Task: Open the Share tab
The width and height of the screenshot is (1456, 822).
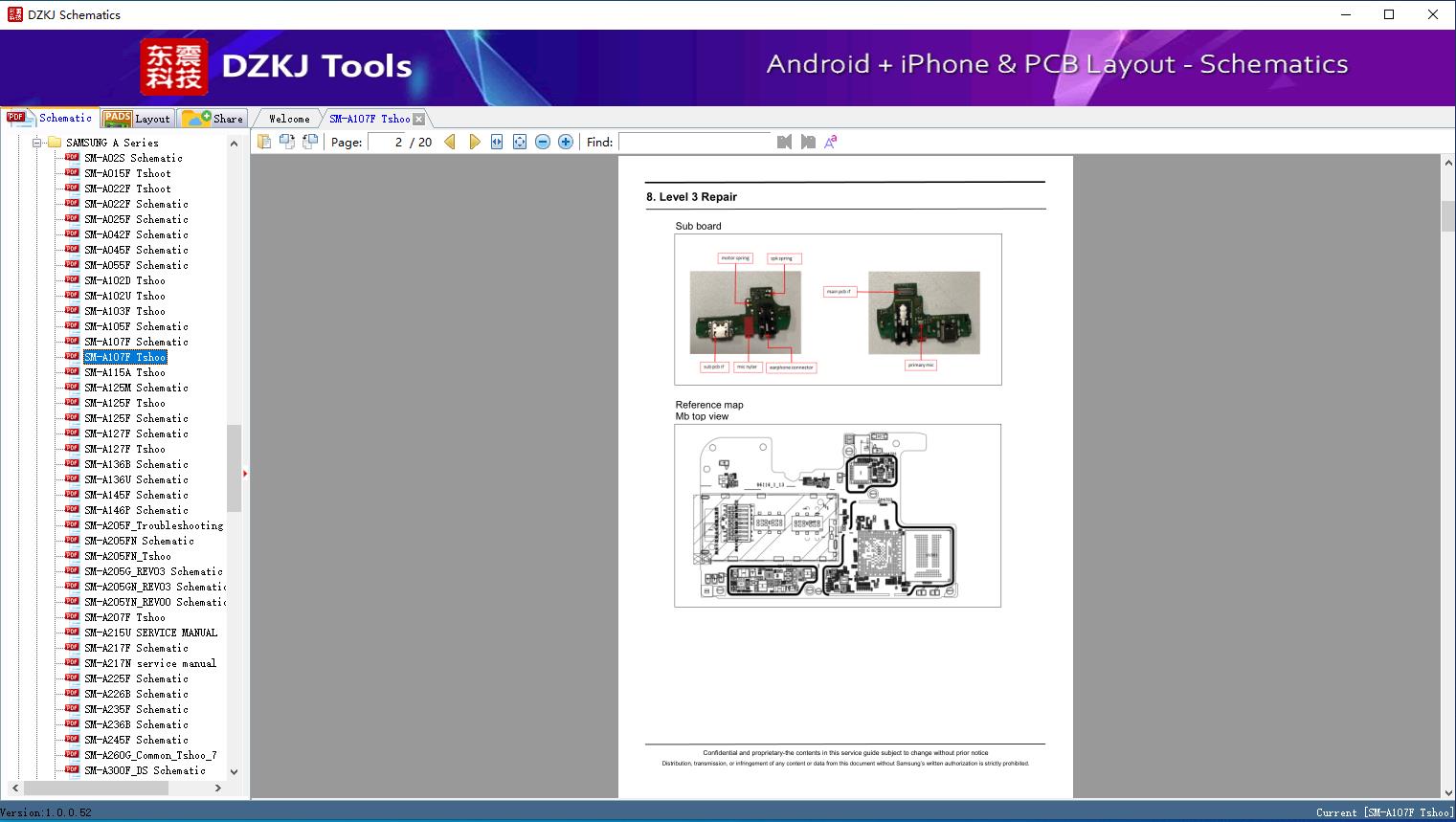Action: (x=213, y=119)
